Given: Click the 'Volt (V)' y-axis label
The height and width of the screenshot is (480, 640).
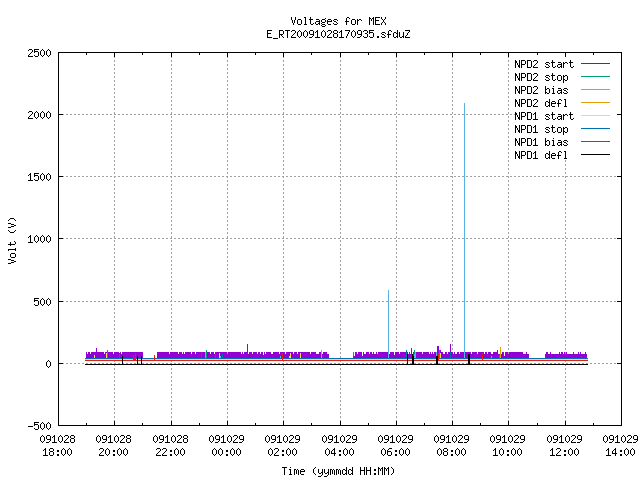Looking at the screenshot, I should pos(12,240).
